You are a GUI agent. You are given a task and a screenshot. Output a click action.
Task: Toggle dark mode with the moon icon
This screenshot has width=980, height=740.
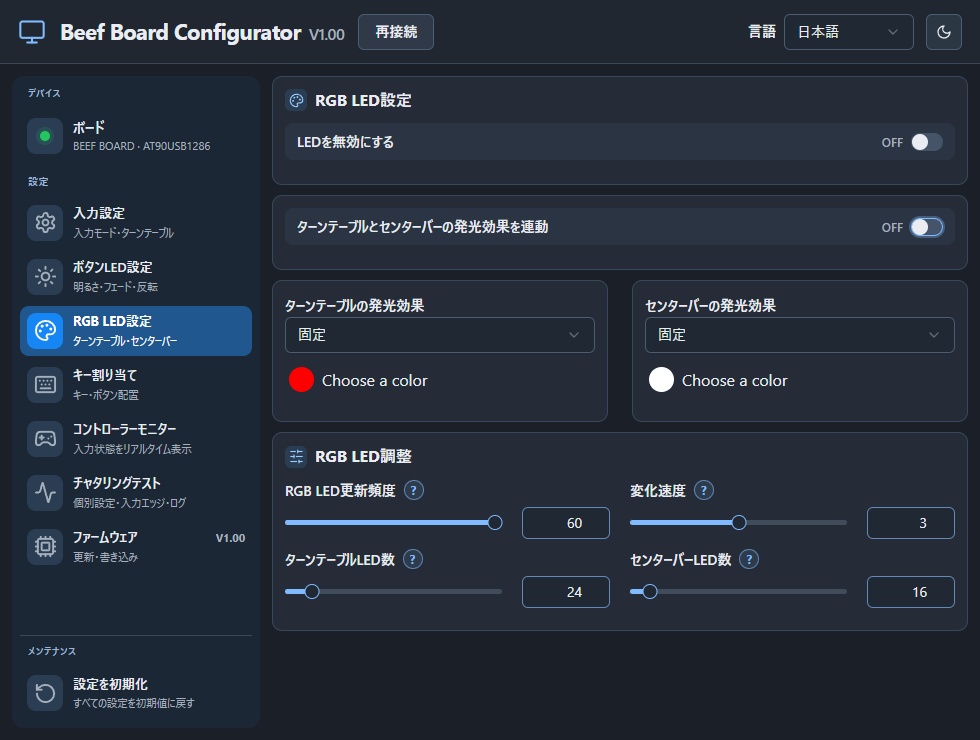click(x=943, y=32)
